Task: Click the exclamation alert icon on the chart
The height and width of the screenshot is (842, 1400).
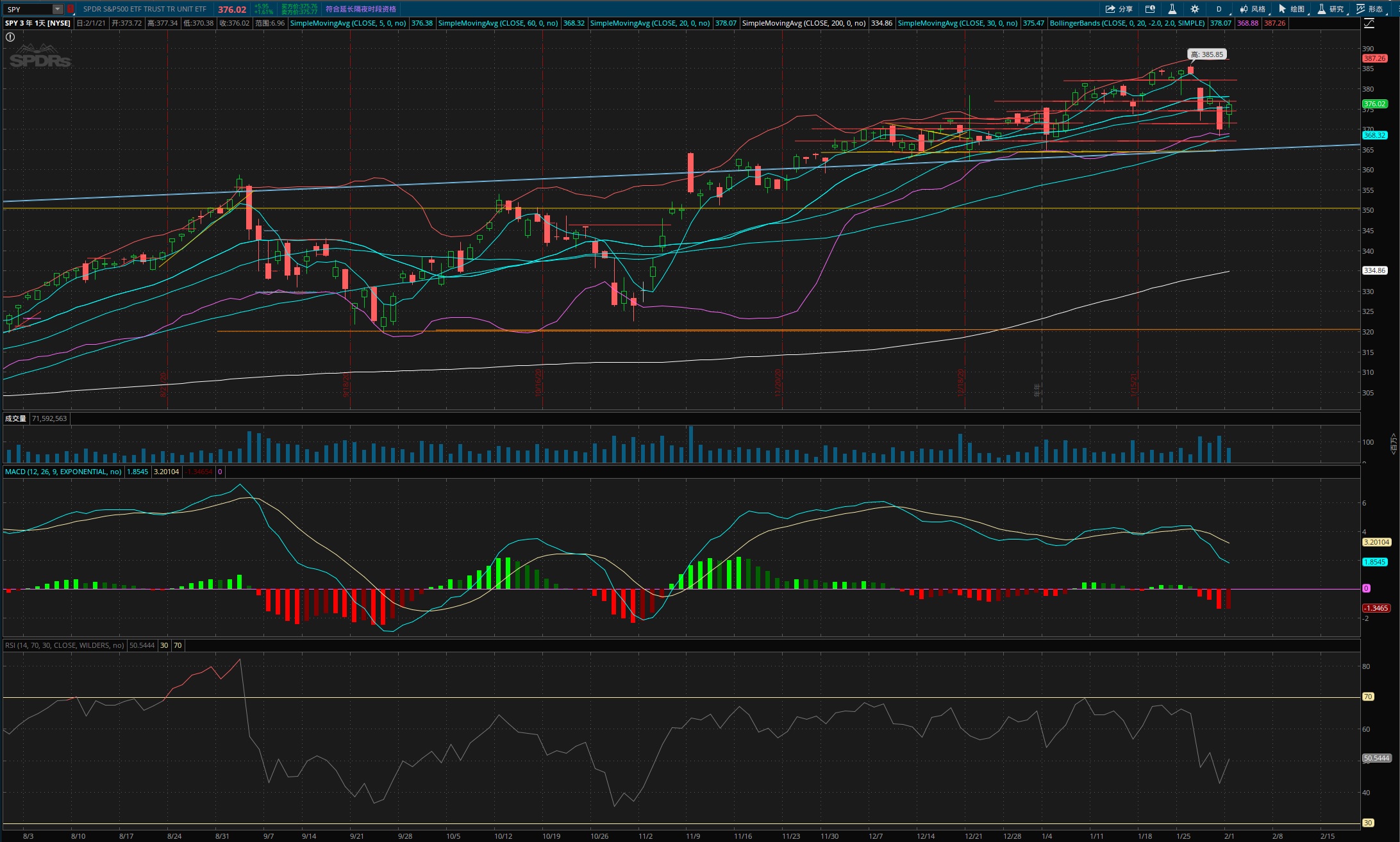Action: coord(10,37)
